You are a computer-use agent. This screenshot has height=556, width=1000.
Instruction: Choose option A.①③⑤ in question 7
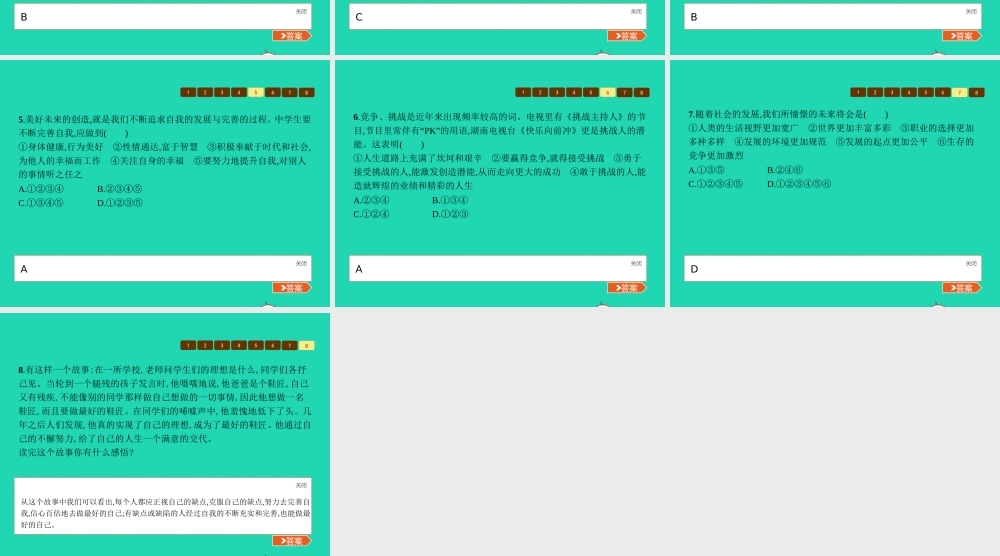(x=706, y=170)
